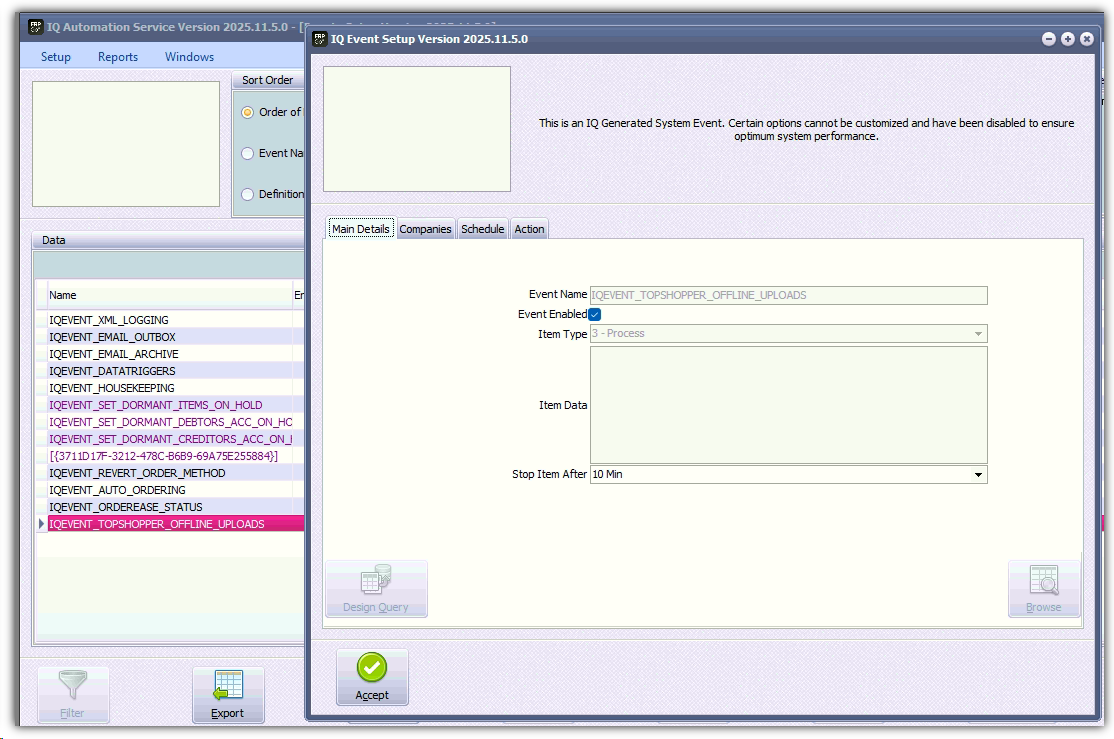Maximize the IQ Event Setup window
The height and width of the screenshot is (739, 1114).
pos(1068,39)
